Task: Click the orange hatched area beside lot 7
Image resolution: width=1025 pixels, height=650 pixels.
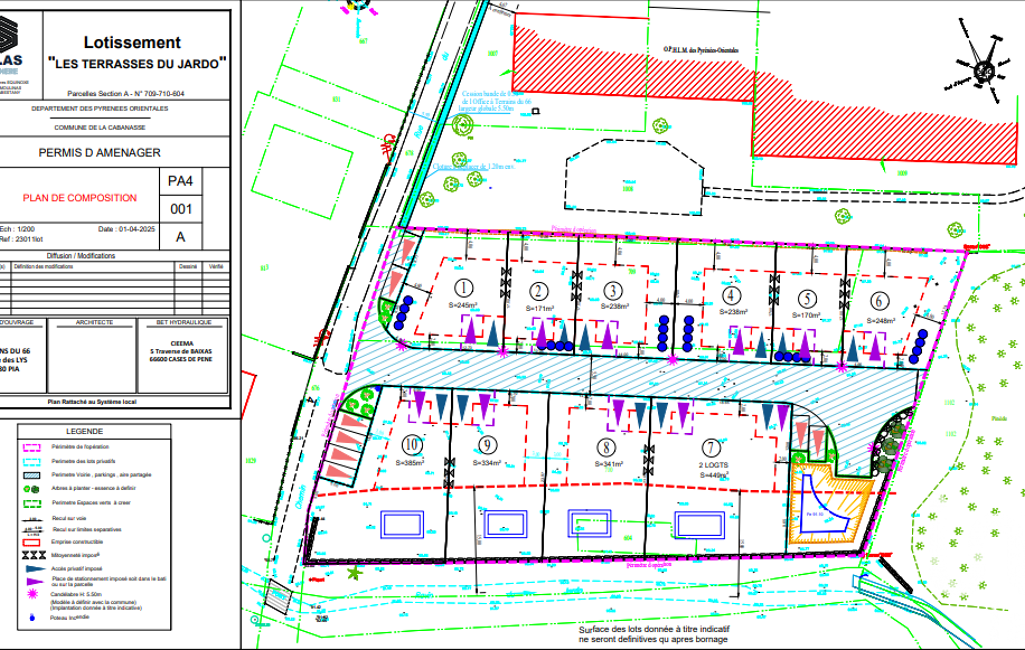Action: 828,507
